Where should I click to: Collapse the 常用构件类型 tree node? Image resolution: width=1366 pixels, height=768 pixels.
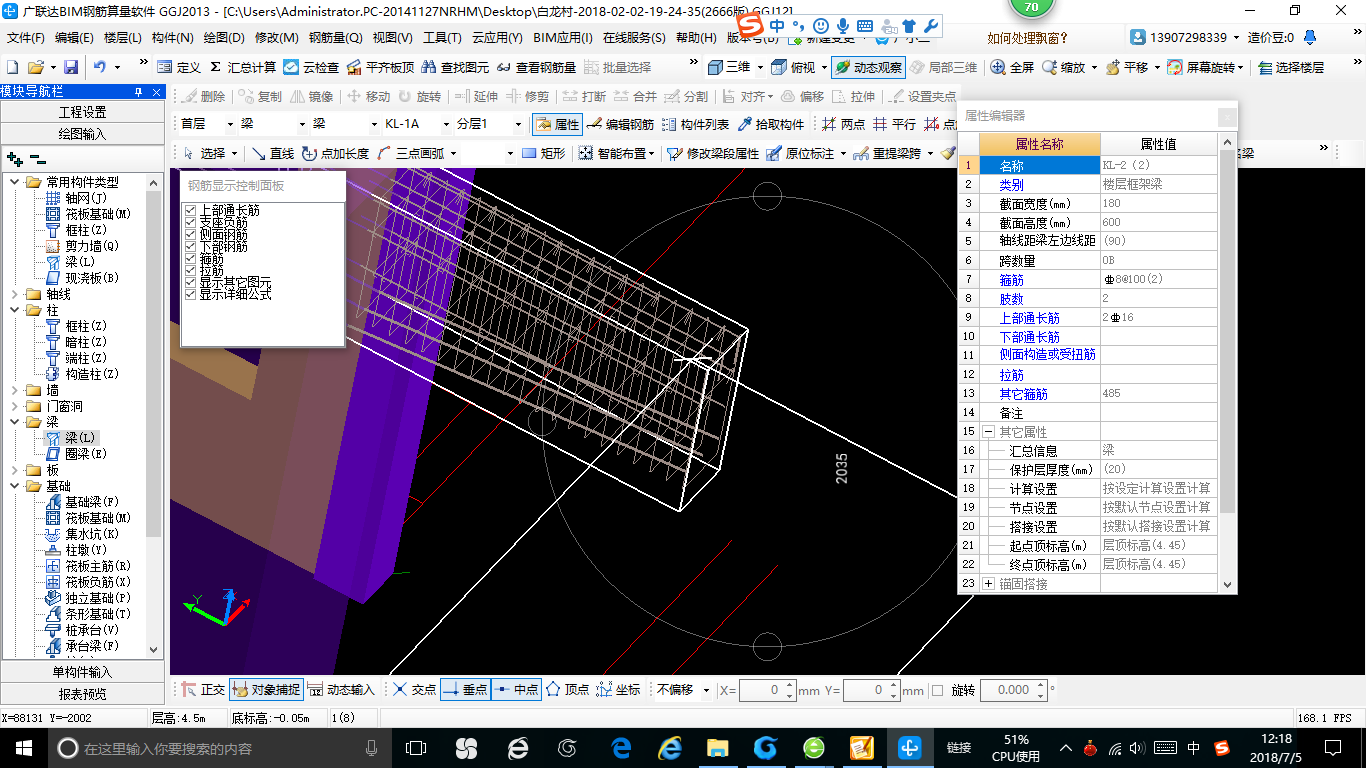point(14,182)
